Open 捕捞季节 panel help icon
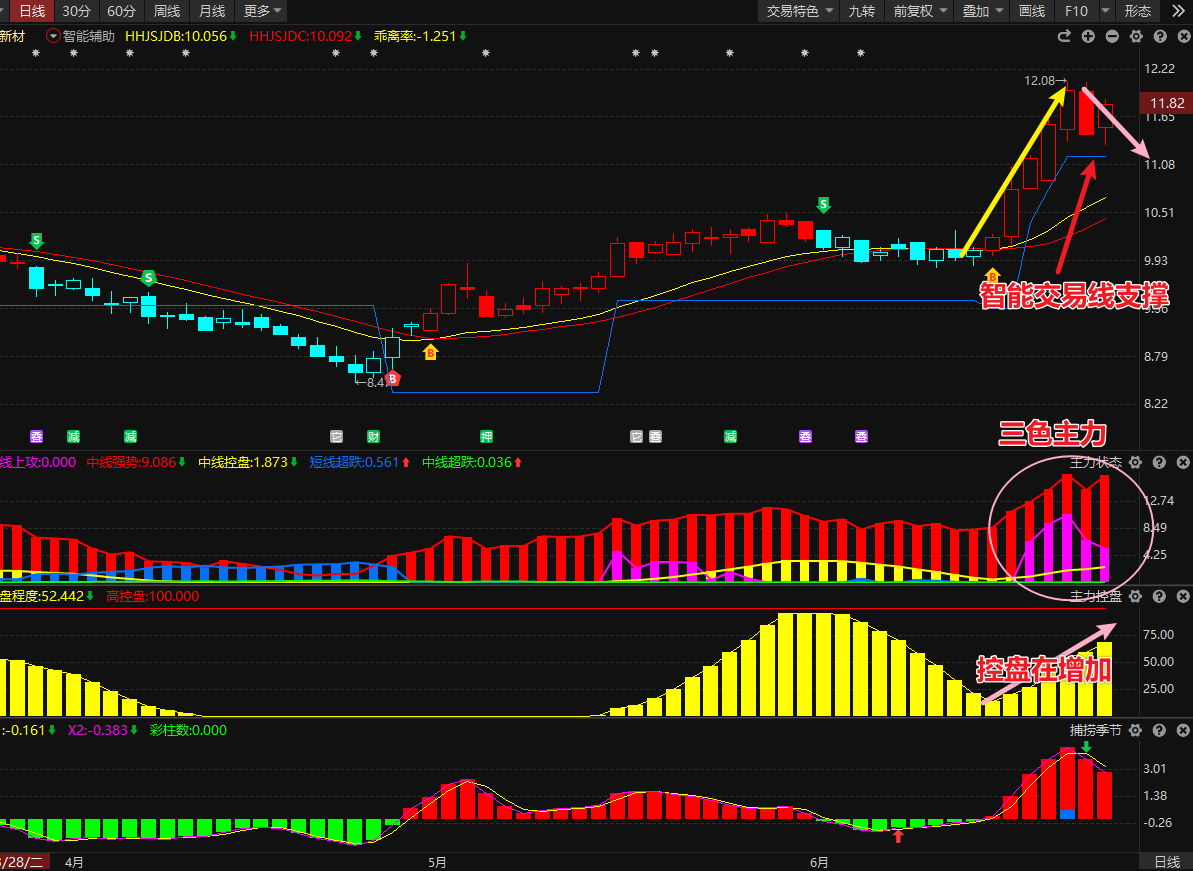 pyautogui.click(x=1160, y=730)
